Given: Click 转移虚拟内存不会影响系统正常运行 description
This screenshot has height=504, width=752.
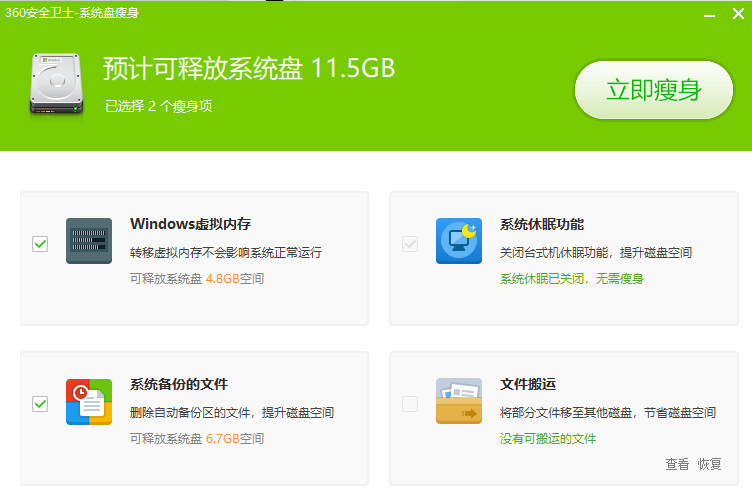Looking at the screenshot, I should pos(226,253).
